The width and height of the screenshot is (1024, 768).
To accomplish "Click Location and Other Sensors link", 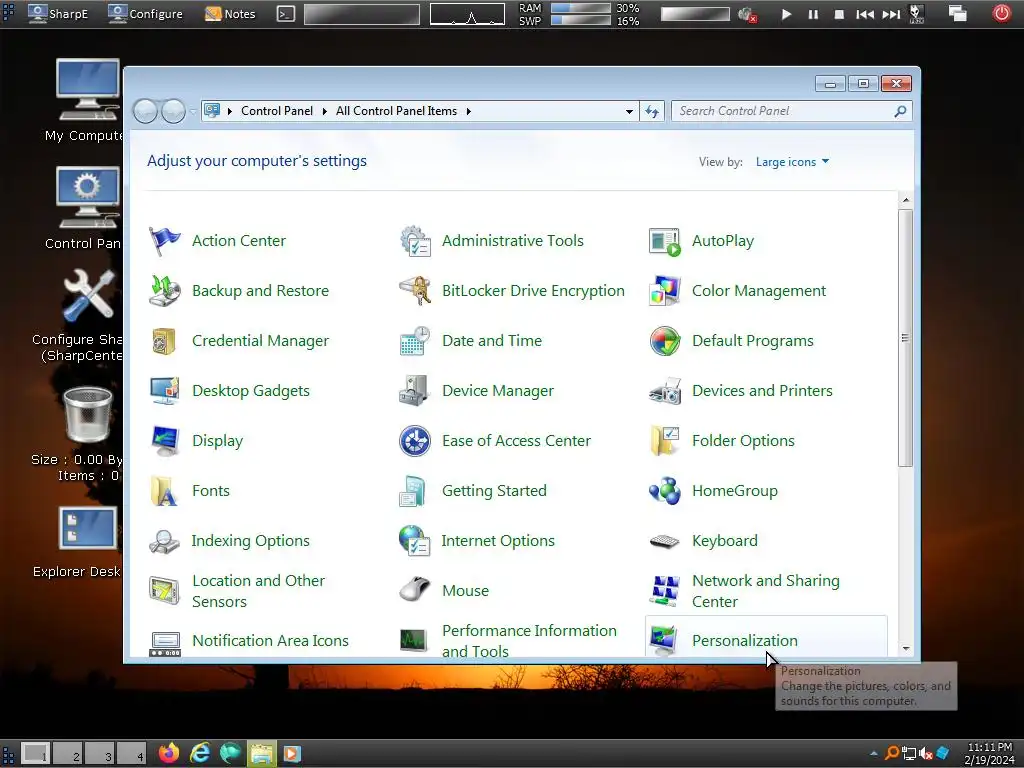I will [258, 591].
